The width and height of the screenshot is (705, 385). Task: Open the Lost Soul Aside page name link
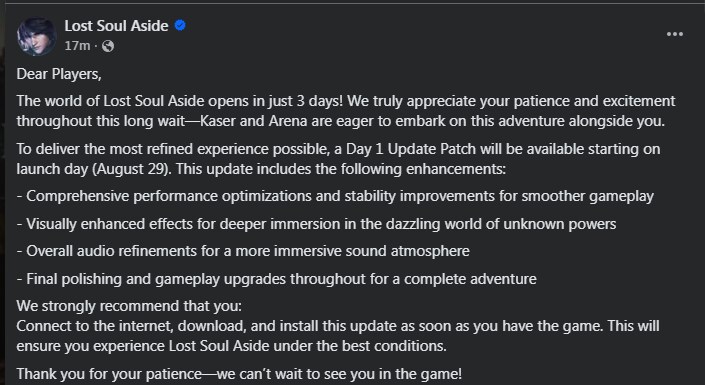pos(116,26)
